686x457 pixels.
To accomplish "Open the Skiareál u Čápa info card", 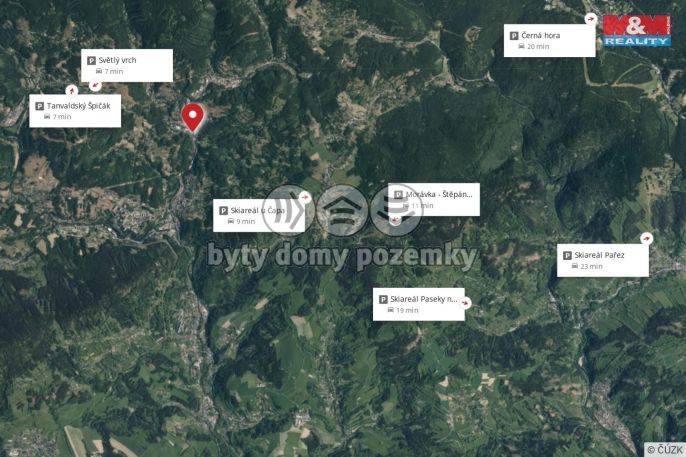I will 259,216.
